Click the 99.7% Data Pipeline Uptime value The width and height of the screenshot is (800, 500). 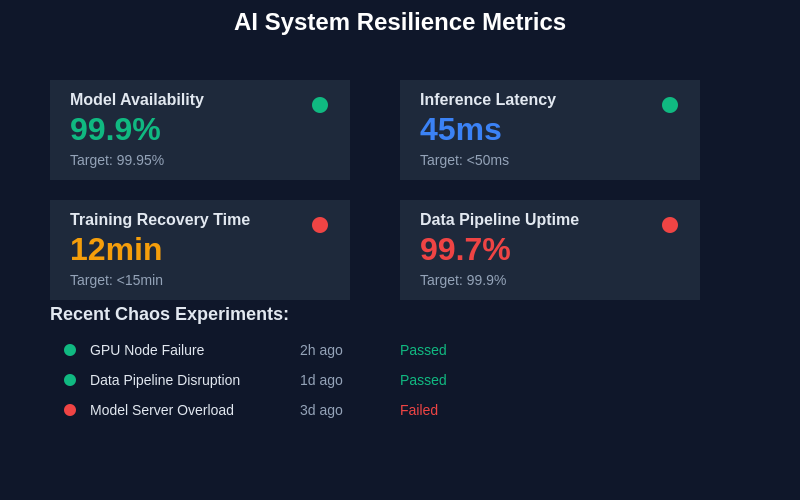tap(465, 249)
